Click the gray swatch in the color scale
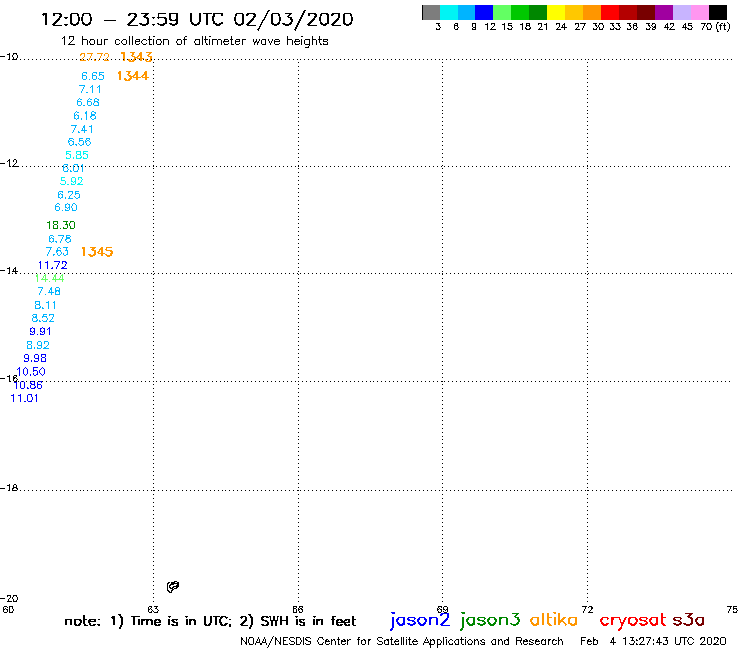Screen dimensions: 740x650 (x=431, y=12)
